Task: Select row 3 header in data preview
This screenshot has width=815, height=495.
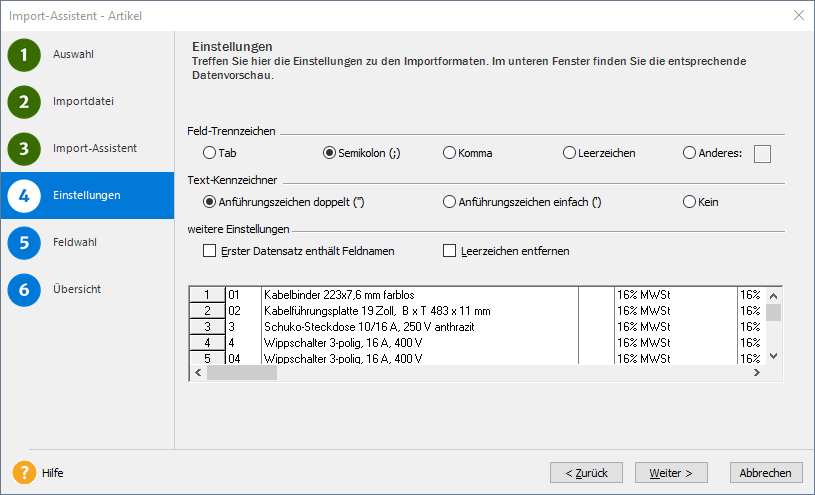Action: (x=206, y=327)
